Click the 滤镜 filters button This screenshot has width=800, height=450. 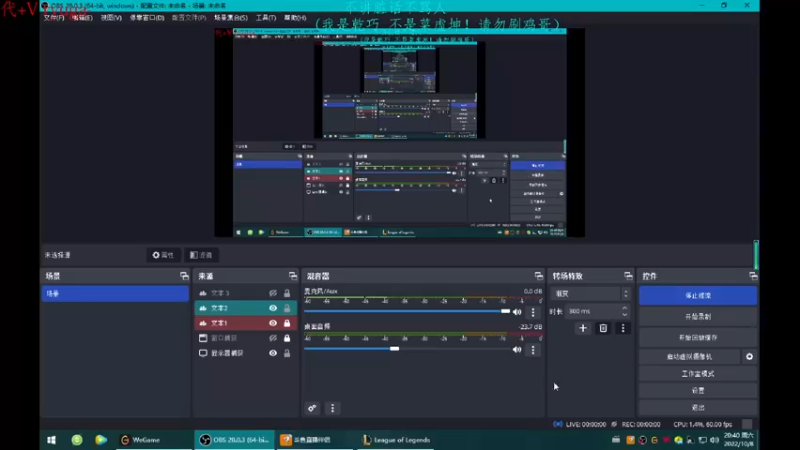(201, 255)
